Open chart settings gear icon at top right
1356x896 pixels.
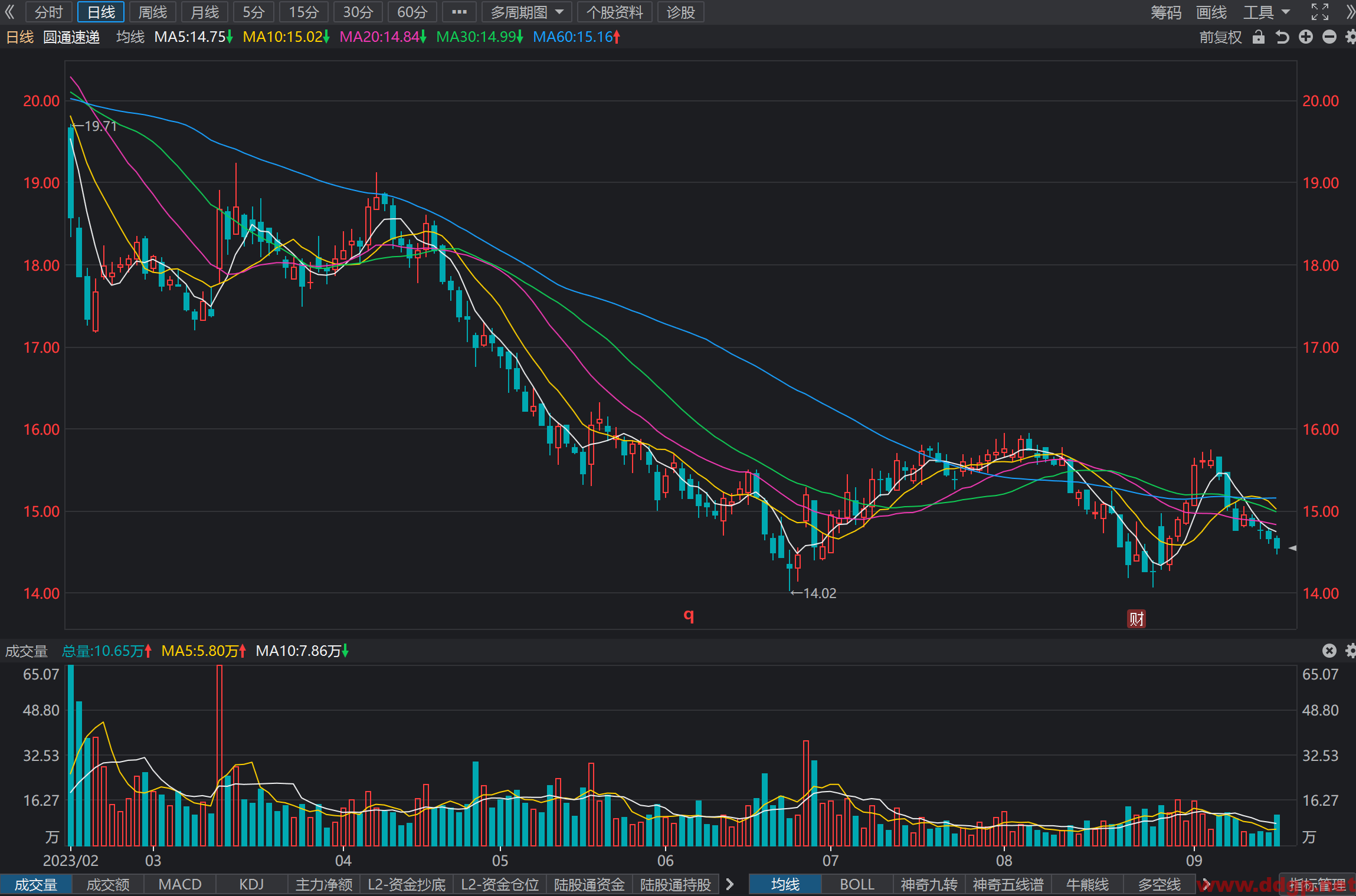(x=1350, y=37)
